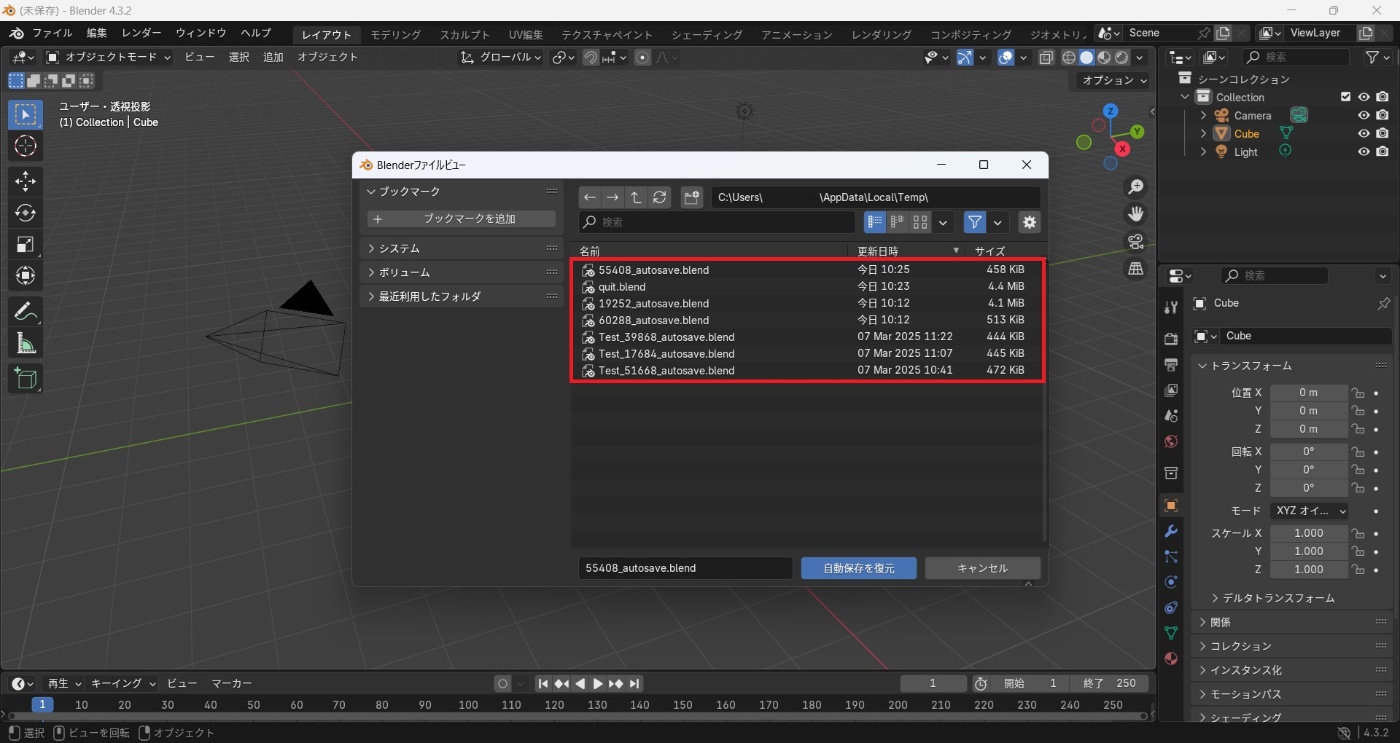Select the Measure tool
The height and width of the screenshot is (743, 1400).
point(26,344)
